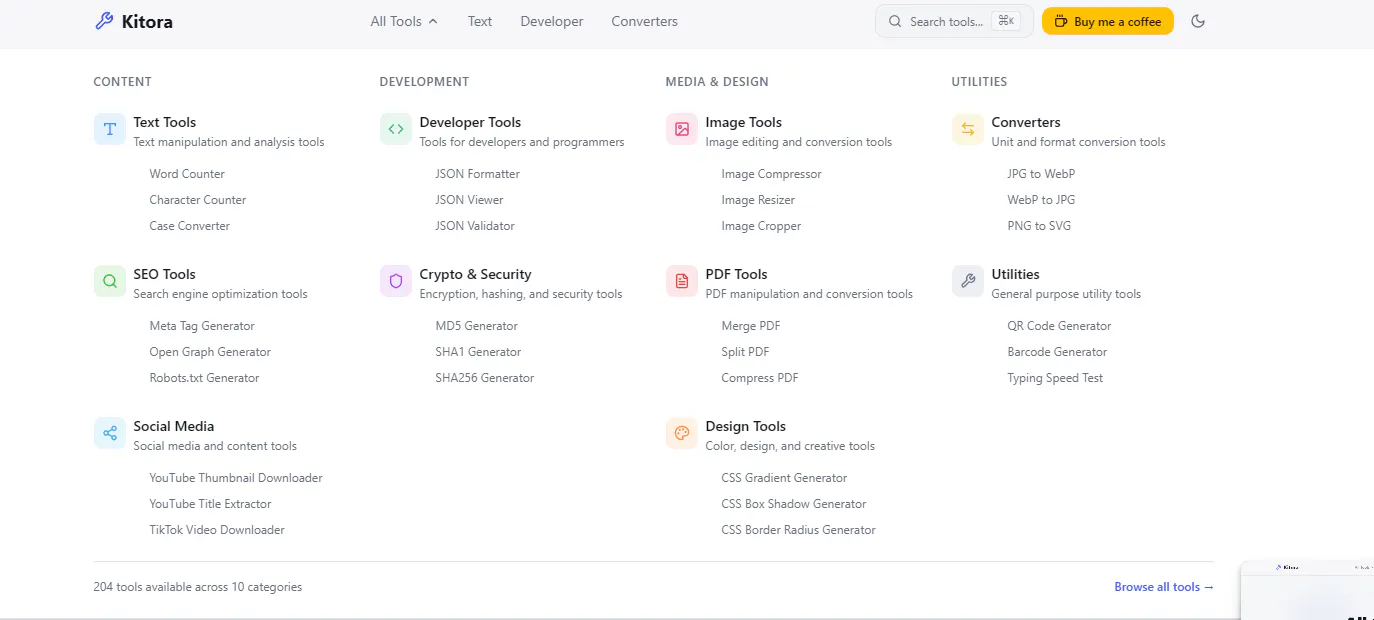Click the Search tools input field
Viewport: 1374px width, 620px height.
(954, 21)
